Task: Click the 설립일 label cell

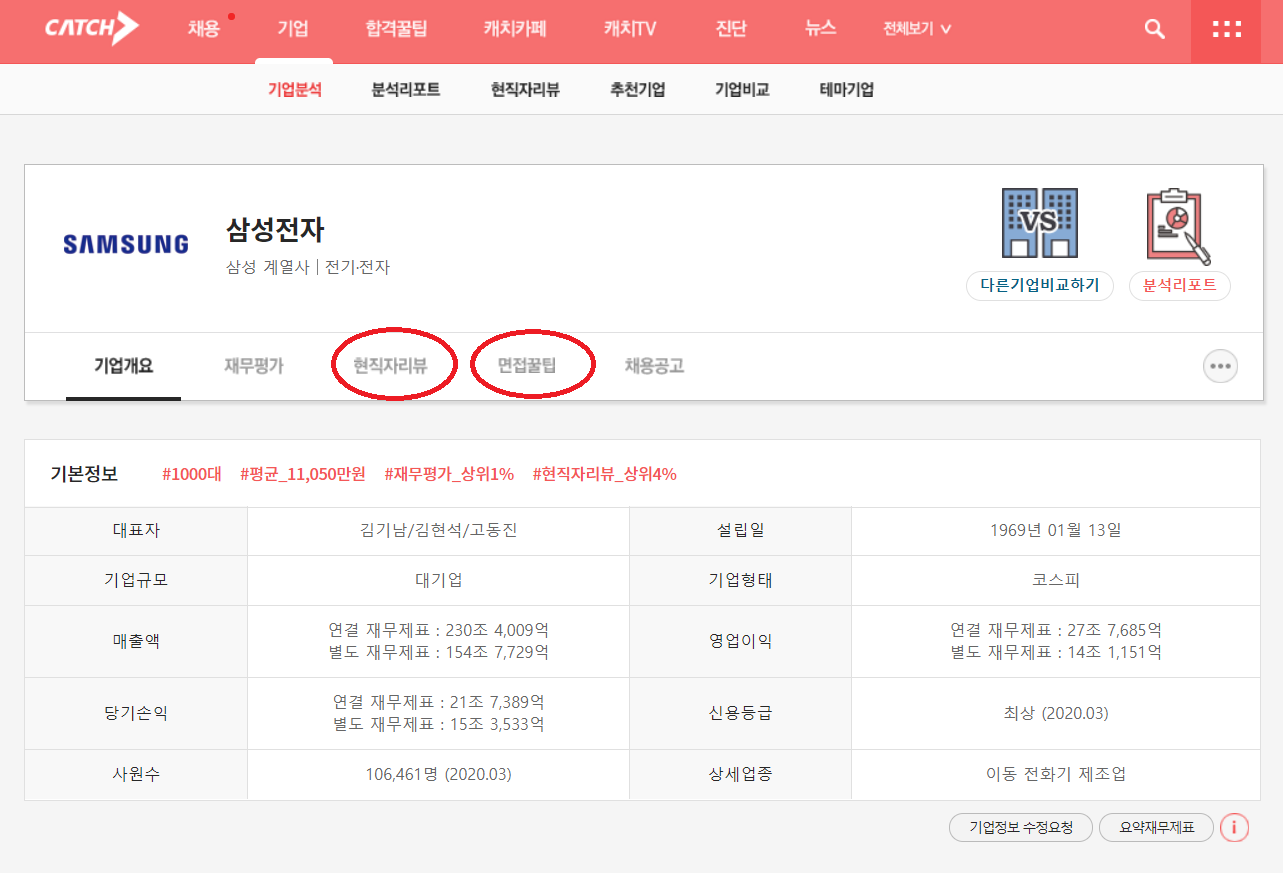Action: click(x=740, y=531)
